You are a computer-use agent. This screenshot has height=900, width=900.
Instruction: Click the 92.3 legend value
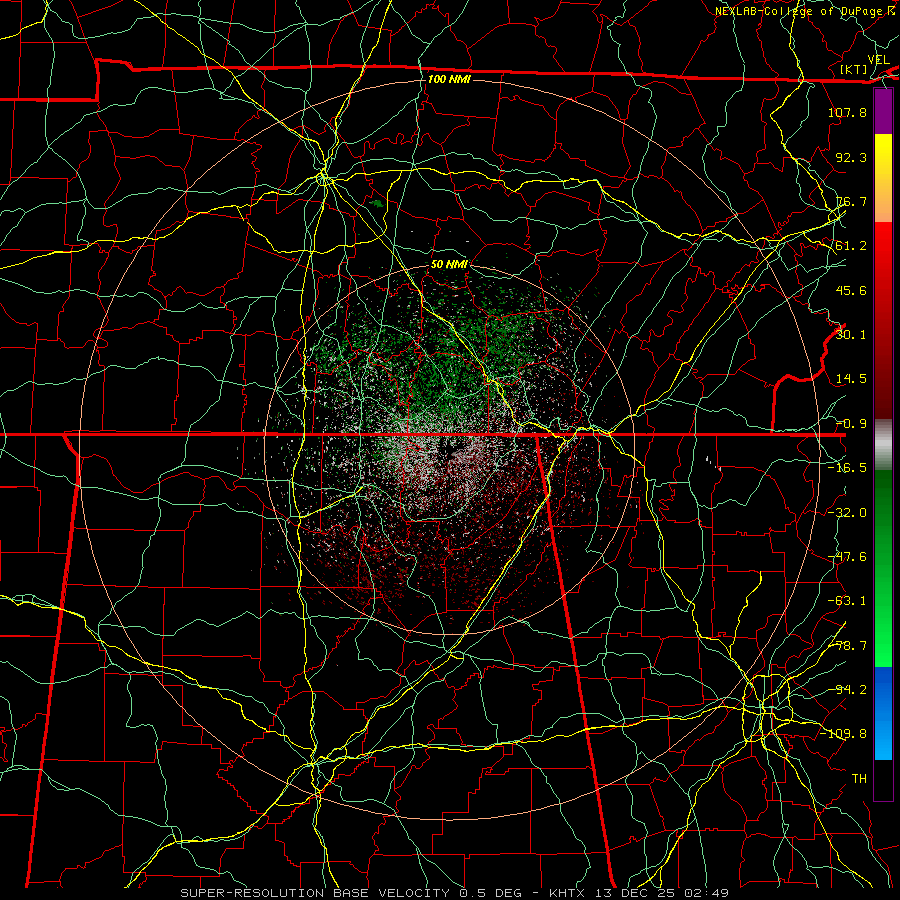pyautogui.click(x=851, y=157)
